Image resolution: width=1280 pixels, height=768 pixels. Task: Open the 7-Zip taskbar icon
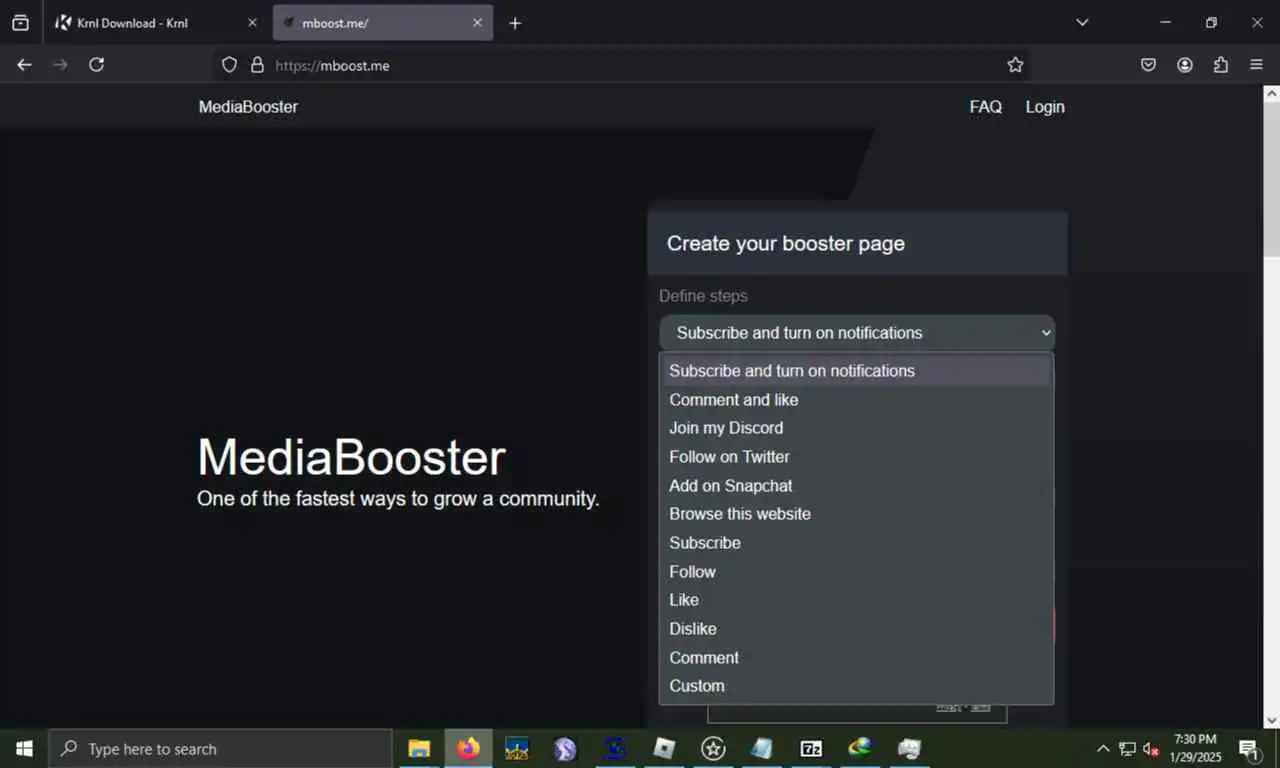pos(811,749)
